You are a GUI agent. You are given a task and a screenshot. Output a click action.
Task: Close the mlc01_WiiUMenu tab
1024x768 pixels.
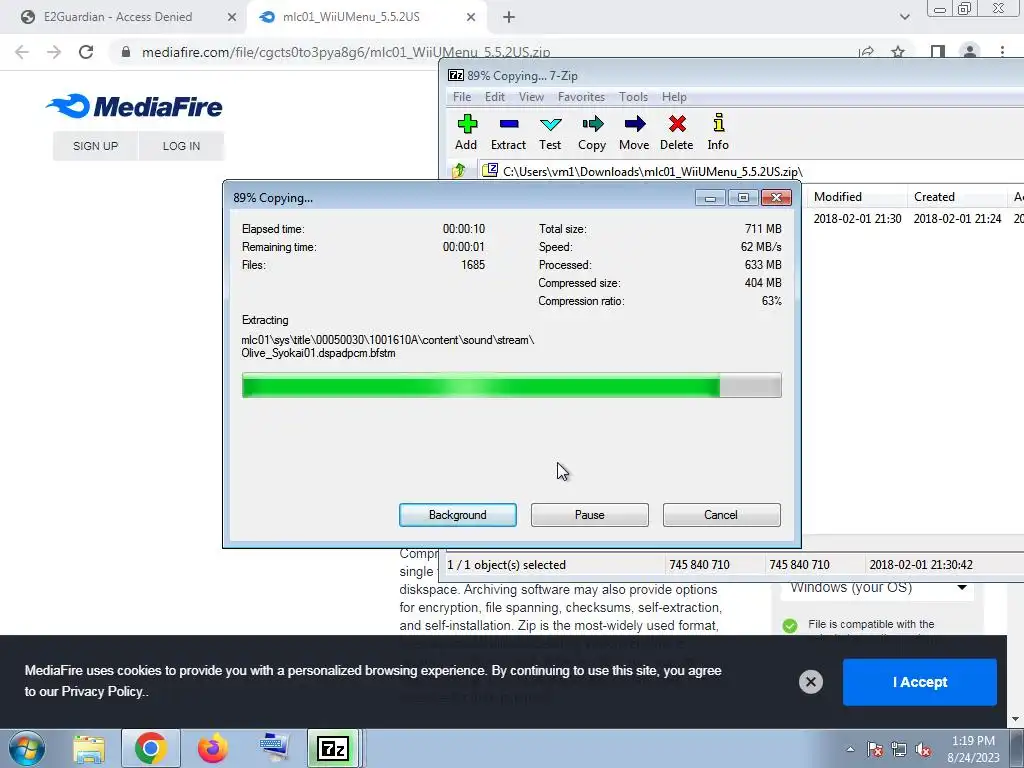click(471, 17)
